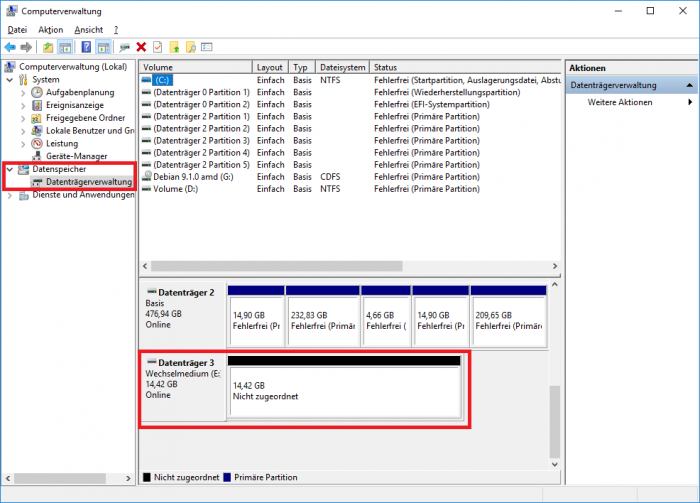Select Ereignisanzeige tree node

click(74, 105)
